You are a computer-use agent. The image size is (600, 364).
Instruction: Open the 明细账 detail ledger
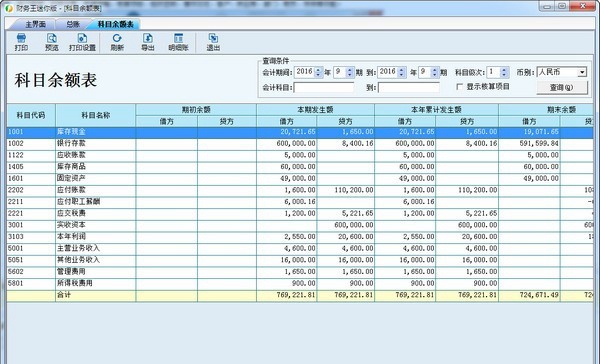click(x=178, y=42)
